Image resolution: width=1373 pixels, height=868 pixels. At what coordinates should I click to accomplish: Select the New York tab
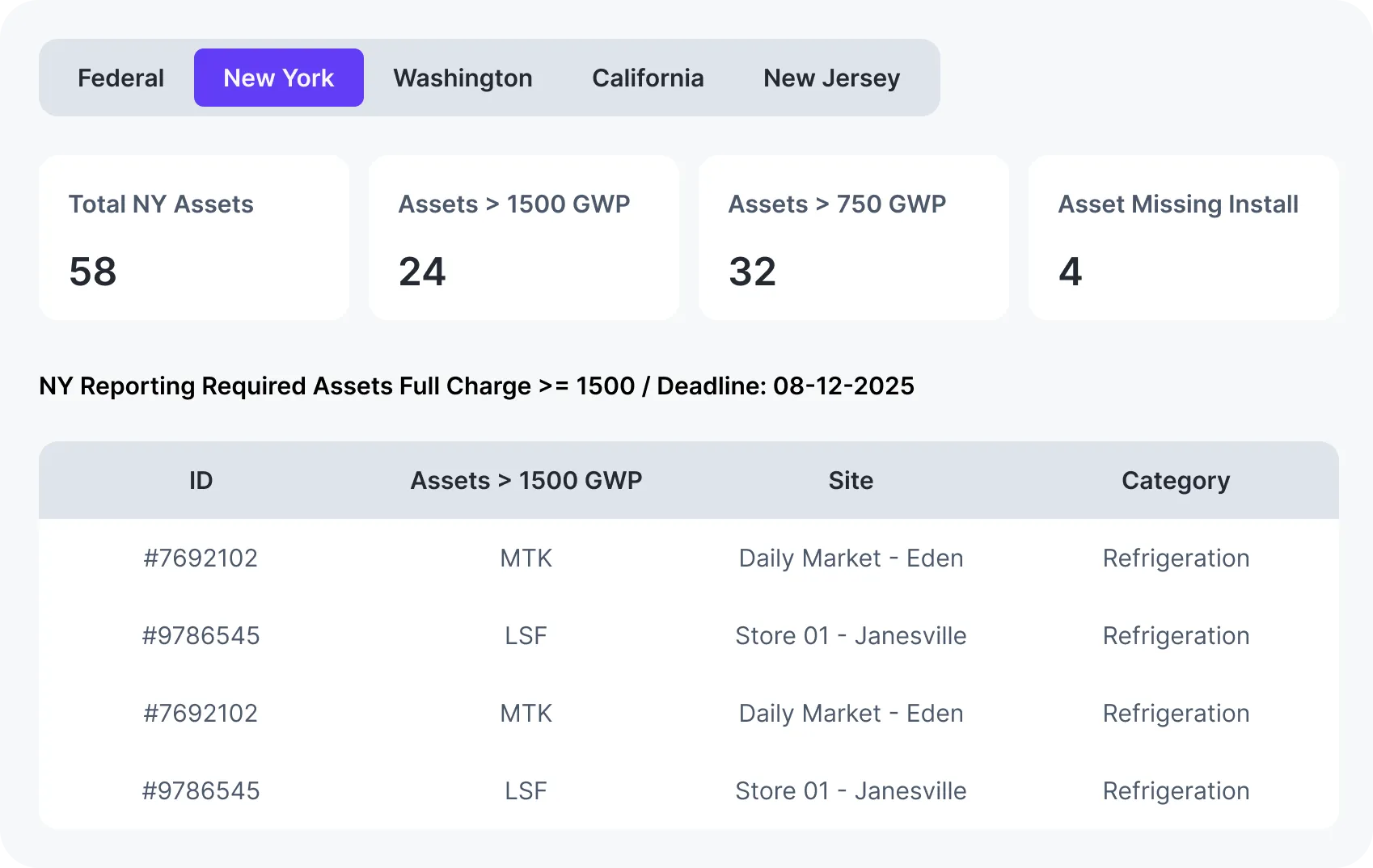point(278,78)
